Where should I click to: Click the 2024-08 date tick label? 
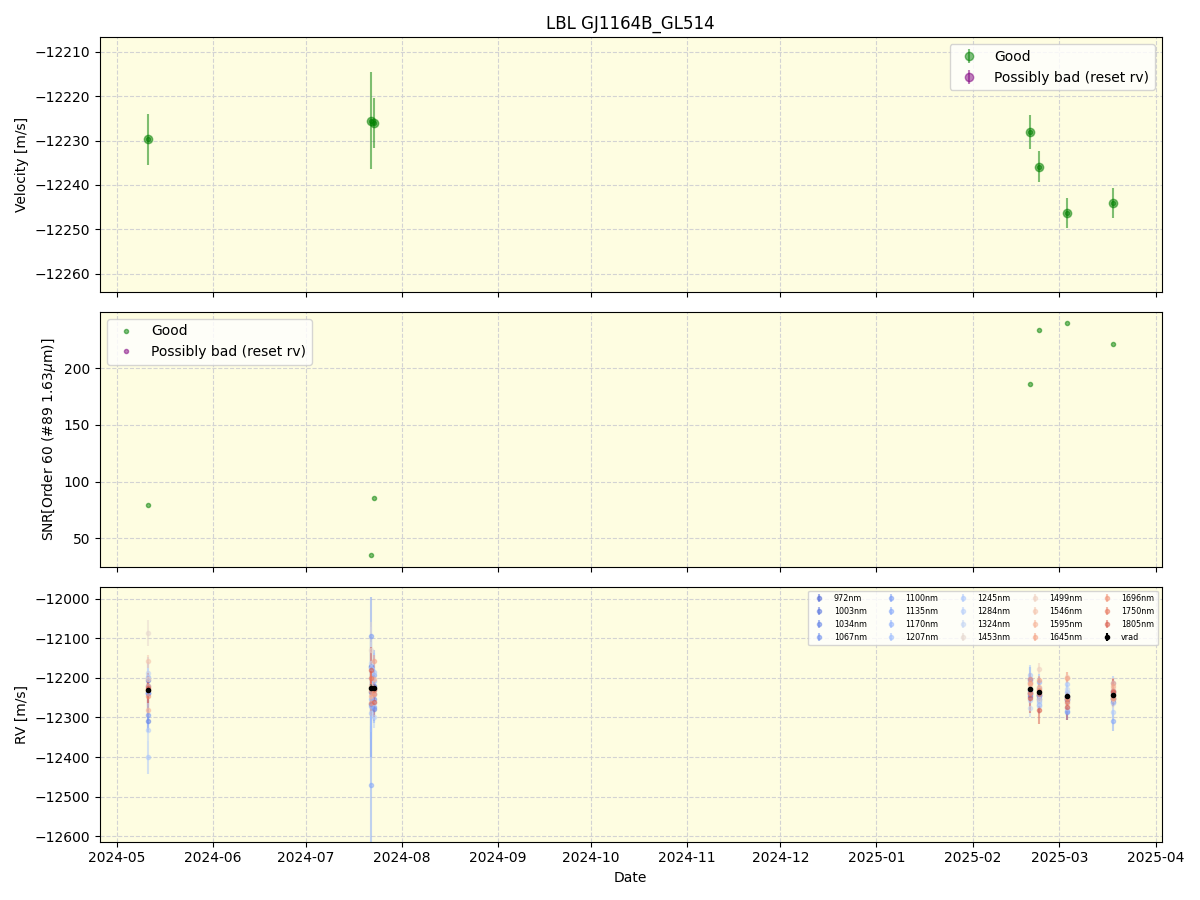tap(402, 856)
